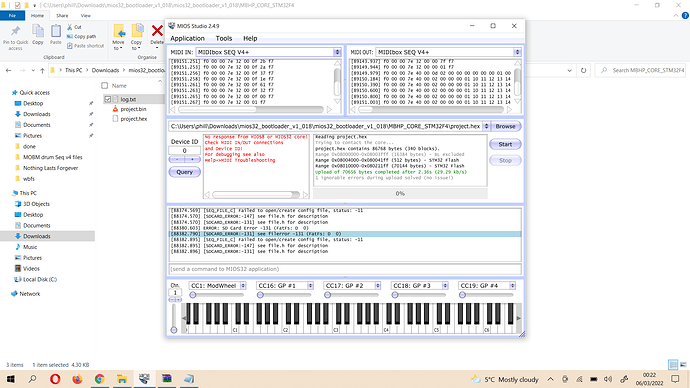The image size is (690, 388).
Task: Open the Help menu in MIOS Studio
Action: [250, 38]
